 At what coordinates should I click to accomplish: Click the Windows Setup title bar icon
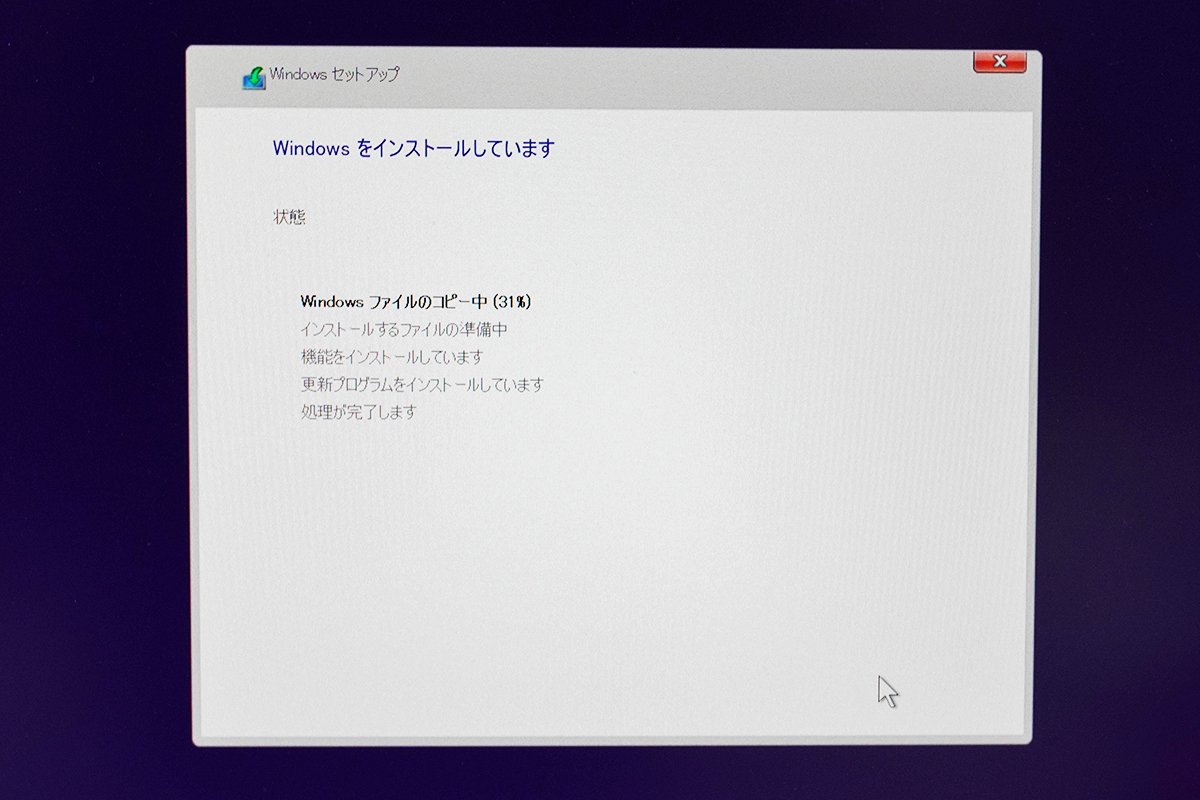tap(254, 78)
